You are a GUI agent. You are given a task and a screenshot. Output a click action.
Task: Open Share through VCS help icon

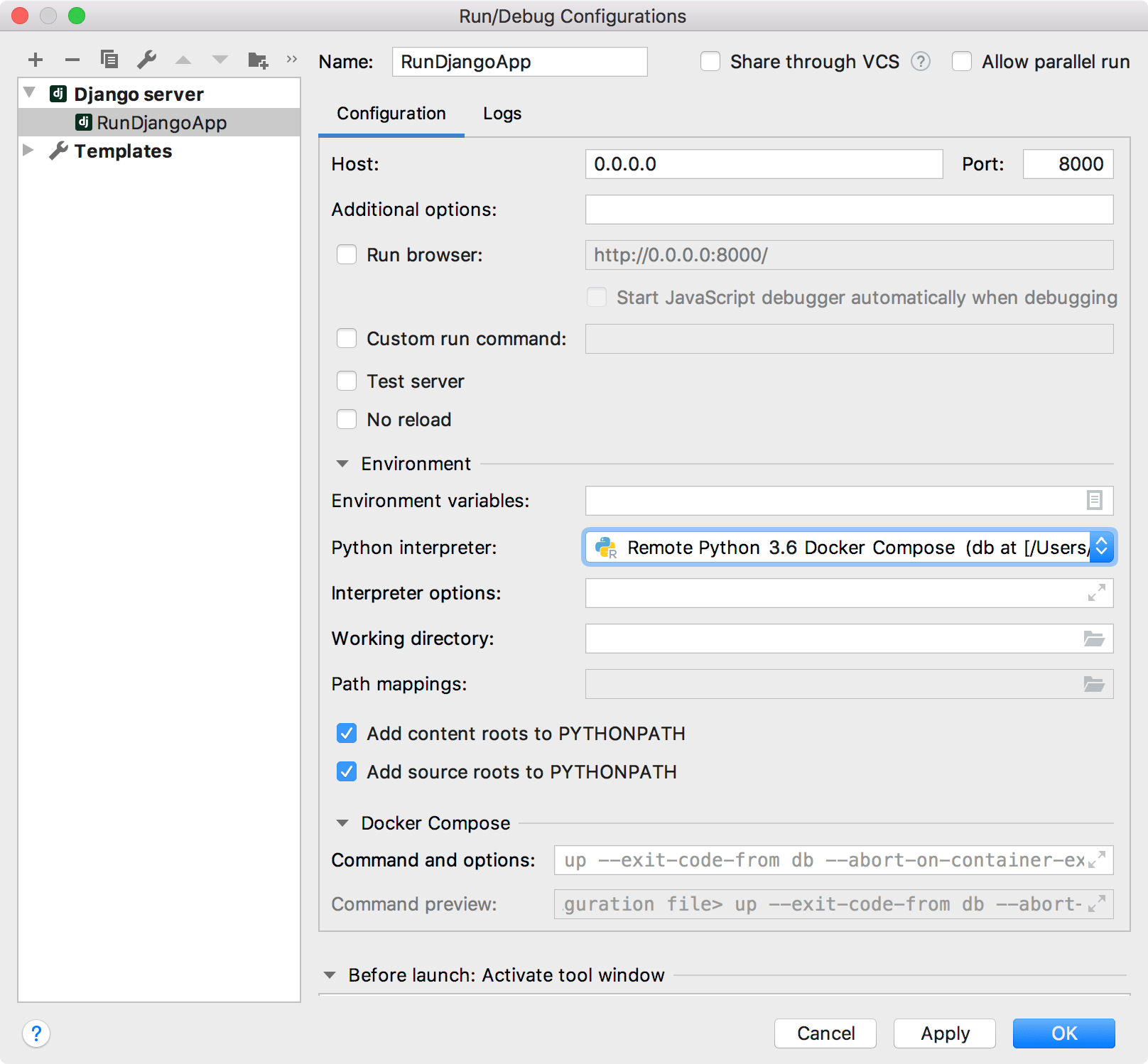(921, 62)
